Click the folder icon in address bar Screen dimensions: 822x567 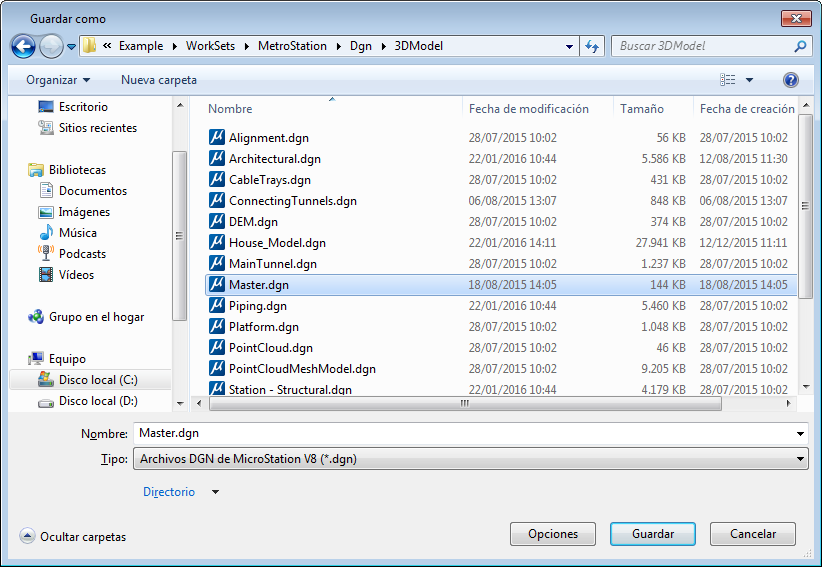point(90,46)
